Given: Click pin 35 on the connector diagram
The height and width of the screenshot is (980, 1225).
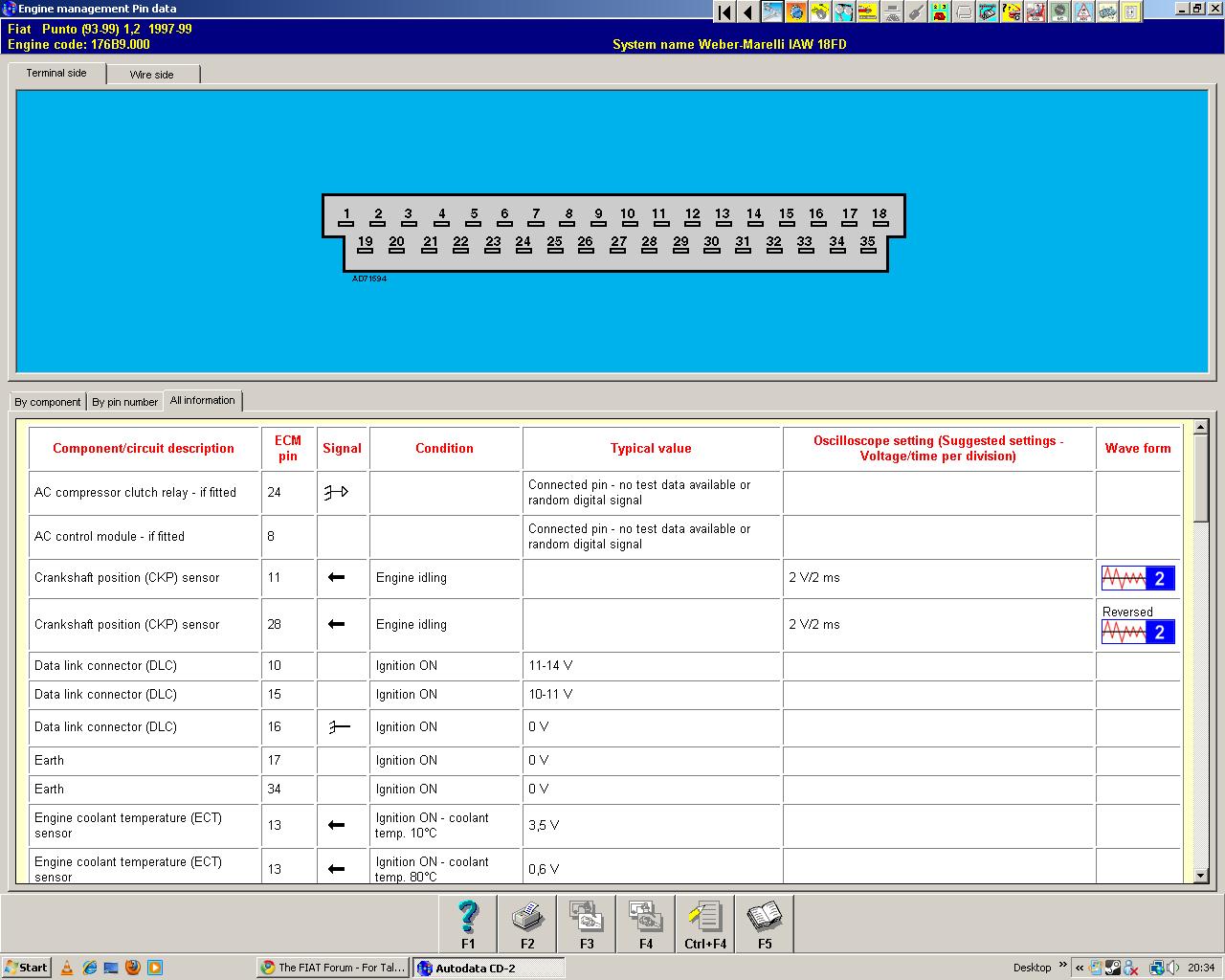Looking at the screenshot, I should point(868,246).
